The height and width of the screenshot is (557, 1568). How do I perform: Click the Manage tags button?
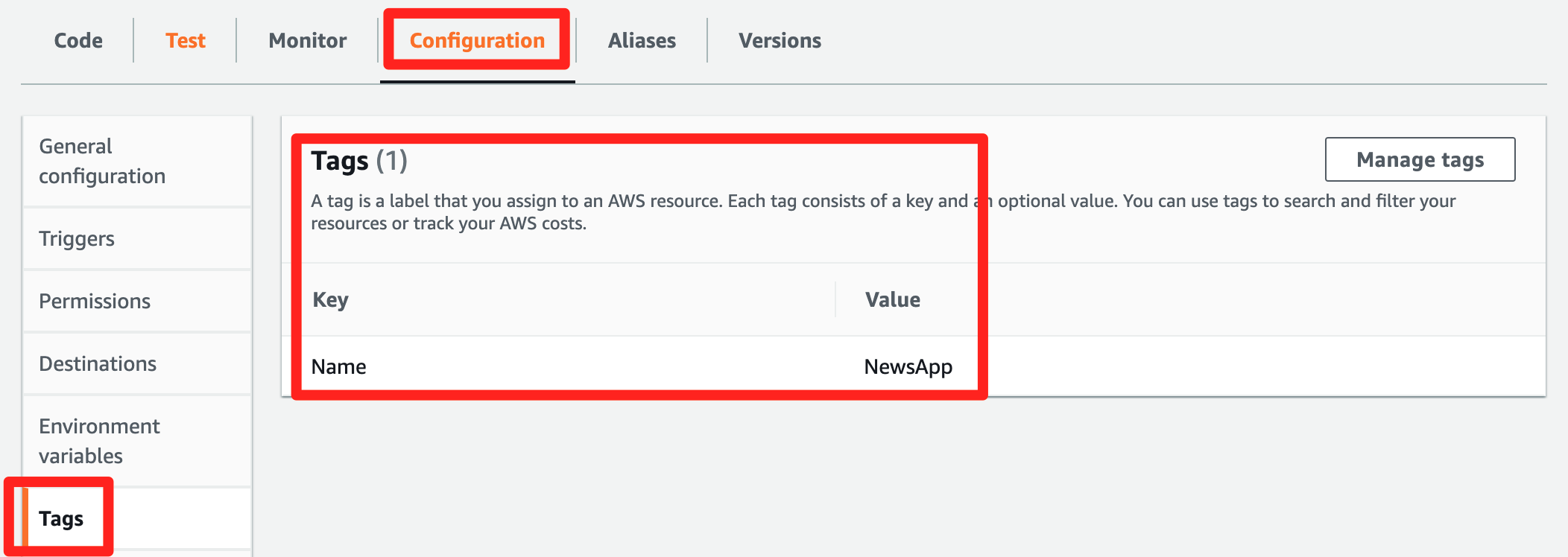(1420, 159)
